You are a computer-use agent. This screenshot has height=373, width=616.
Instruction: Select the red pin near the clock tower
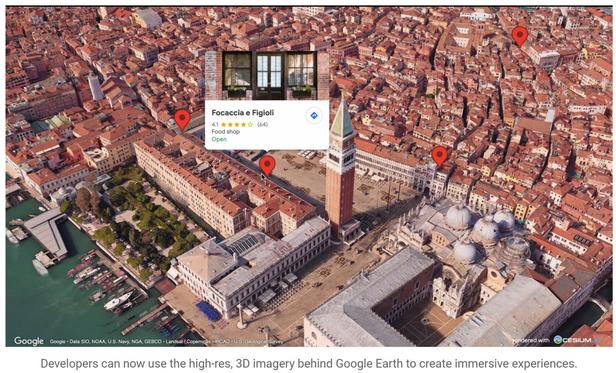(440, 156)
